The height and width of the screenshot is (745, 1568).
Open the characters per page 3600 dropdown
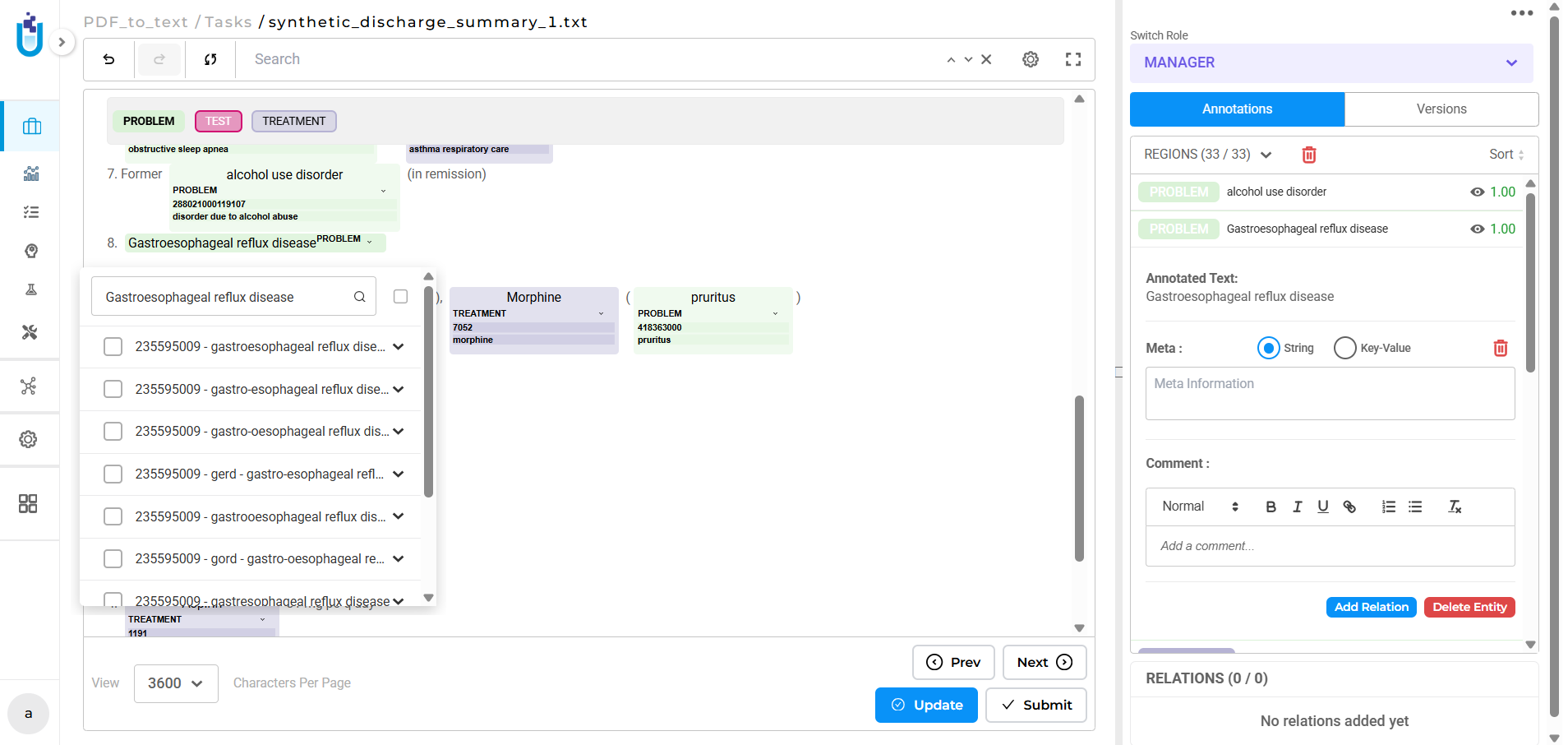click(176, 683)
